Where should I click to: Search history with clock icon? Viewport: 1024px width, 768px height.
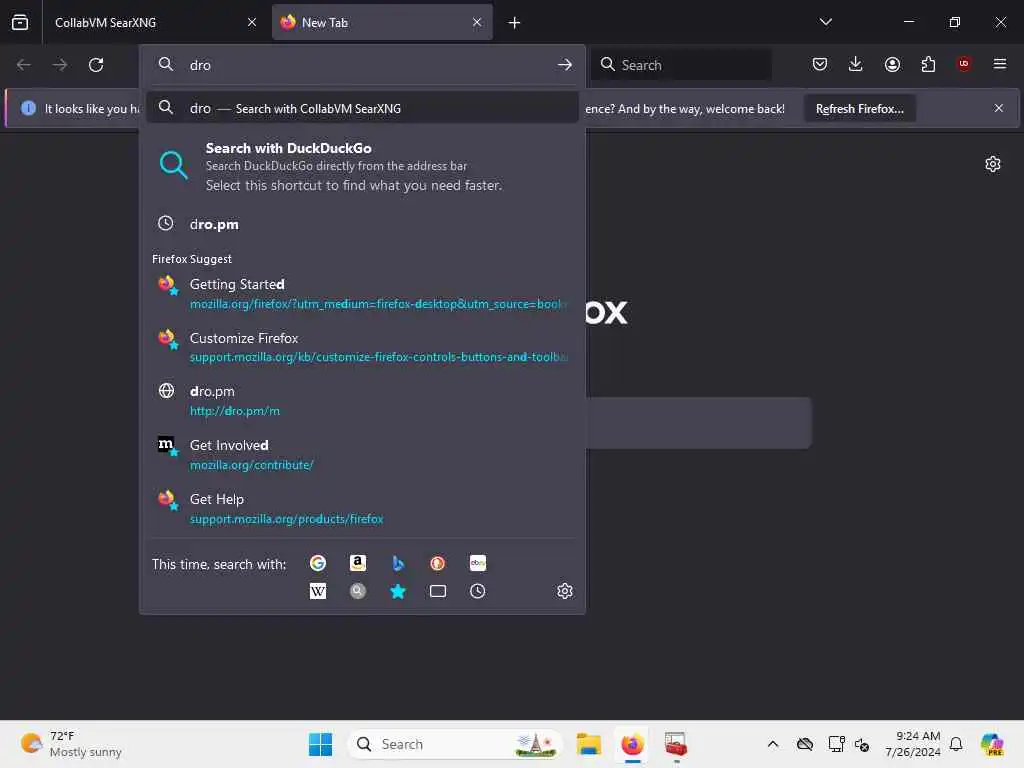pyautogui.click(x=477, y=591)
